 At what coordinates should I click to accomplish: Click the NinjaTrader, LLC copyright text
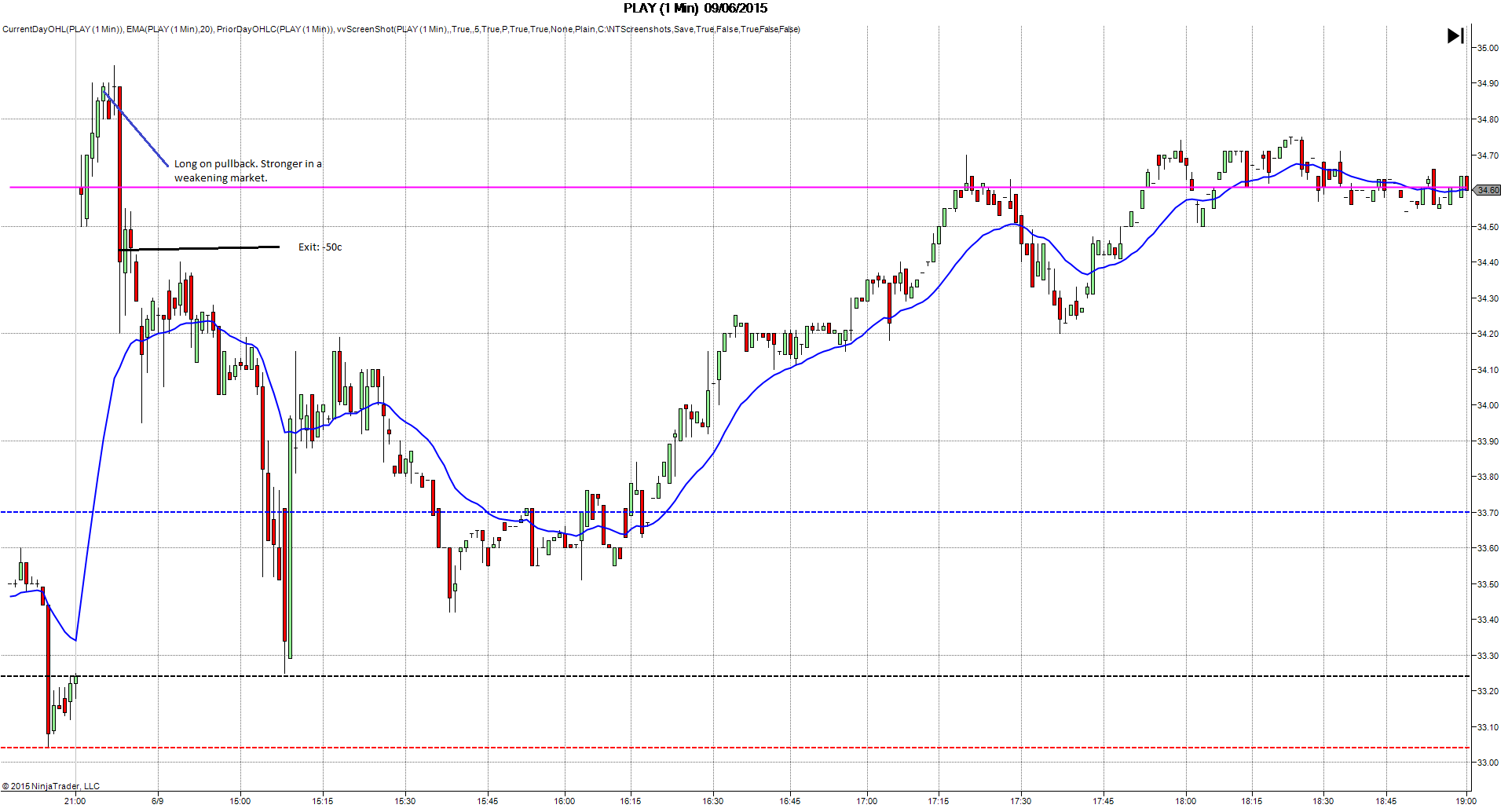coord(51,786)
